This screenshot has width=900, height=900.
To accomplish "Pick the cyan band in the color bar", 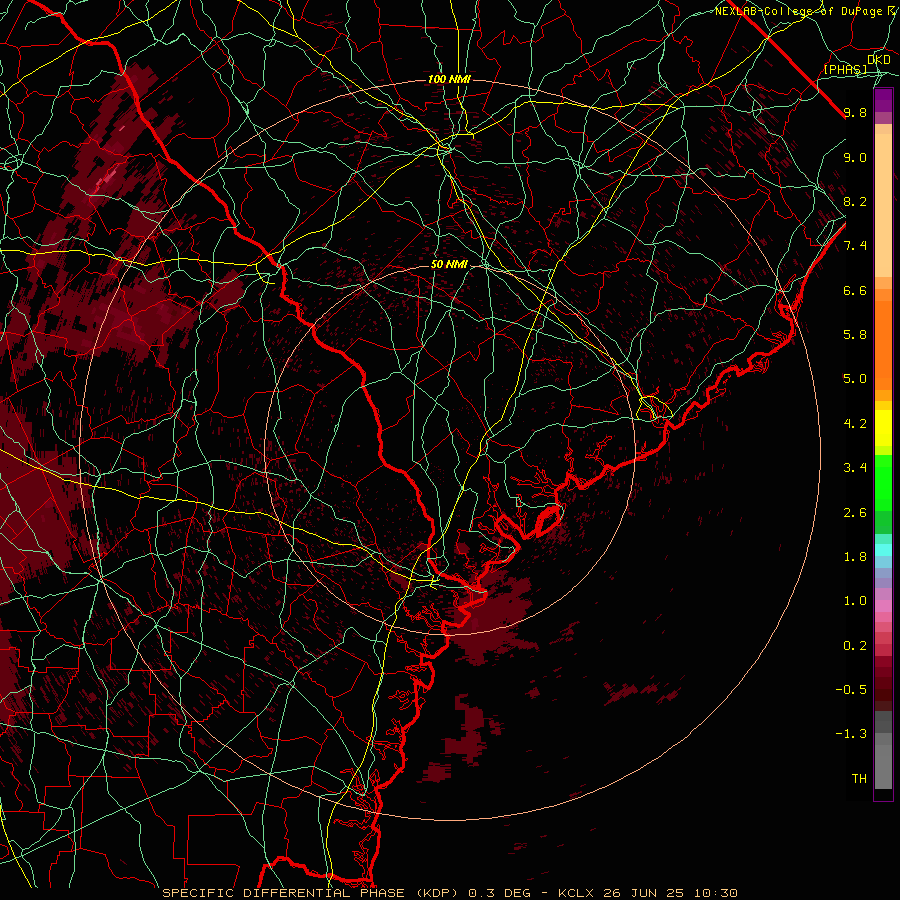I will [x=883, y=550].
